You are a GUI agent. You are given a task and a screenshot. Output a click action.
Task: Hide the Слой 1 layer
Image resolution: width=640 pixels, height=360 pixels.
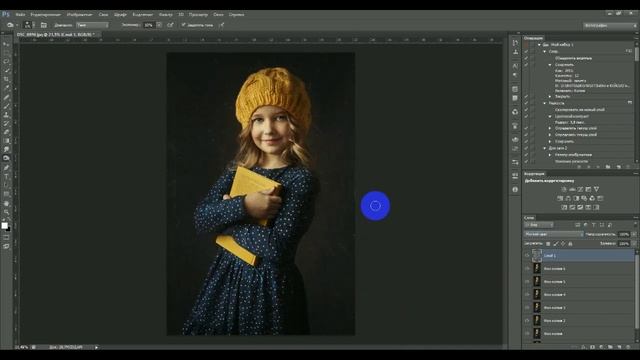tap(527, 256)
